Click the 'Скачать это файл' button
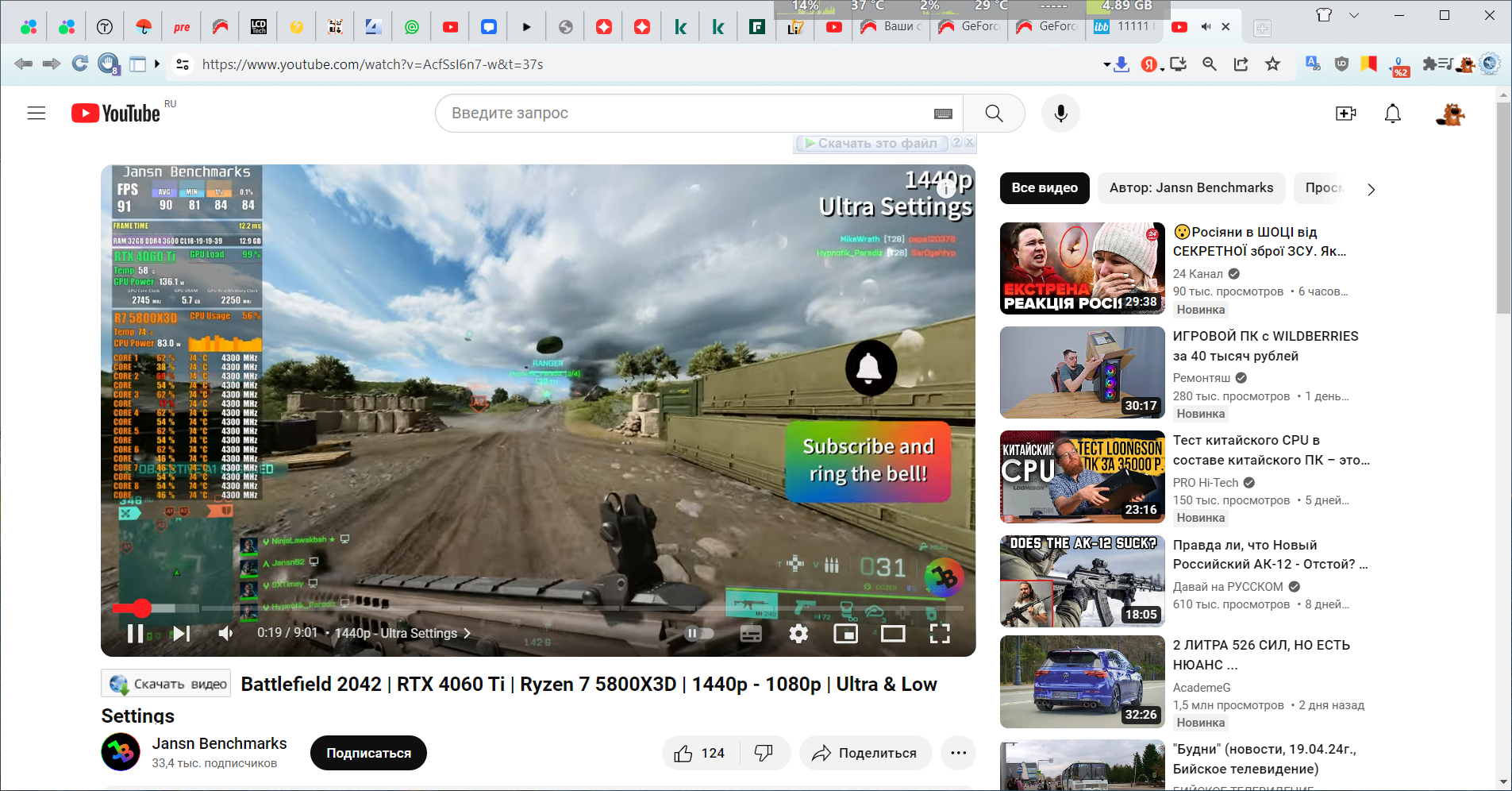The image size is (1512, 791). (871, 143)
